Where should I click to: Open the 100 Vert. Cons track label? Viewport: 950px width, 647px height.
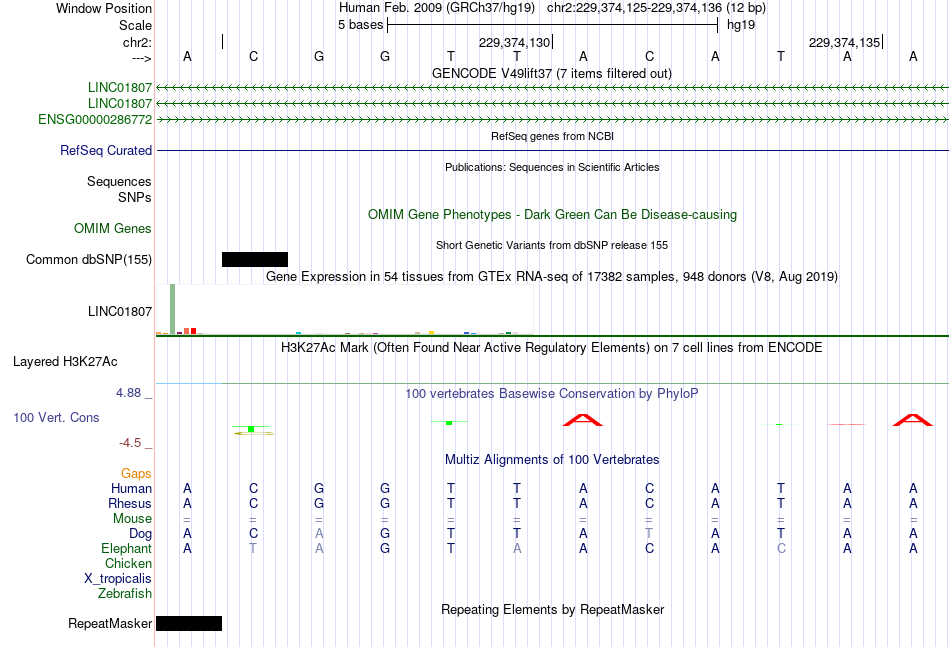tap(56, 417)
